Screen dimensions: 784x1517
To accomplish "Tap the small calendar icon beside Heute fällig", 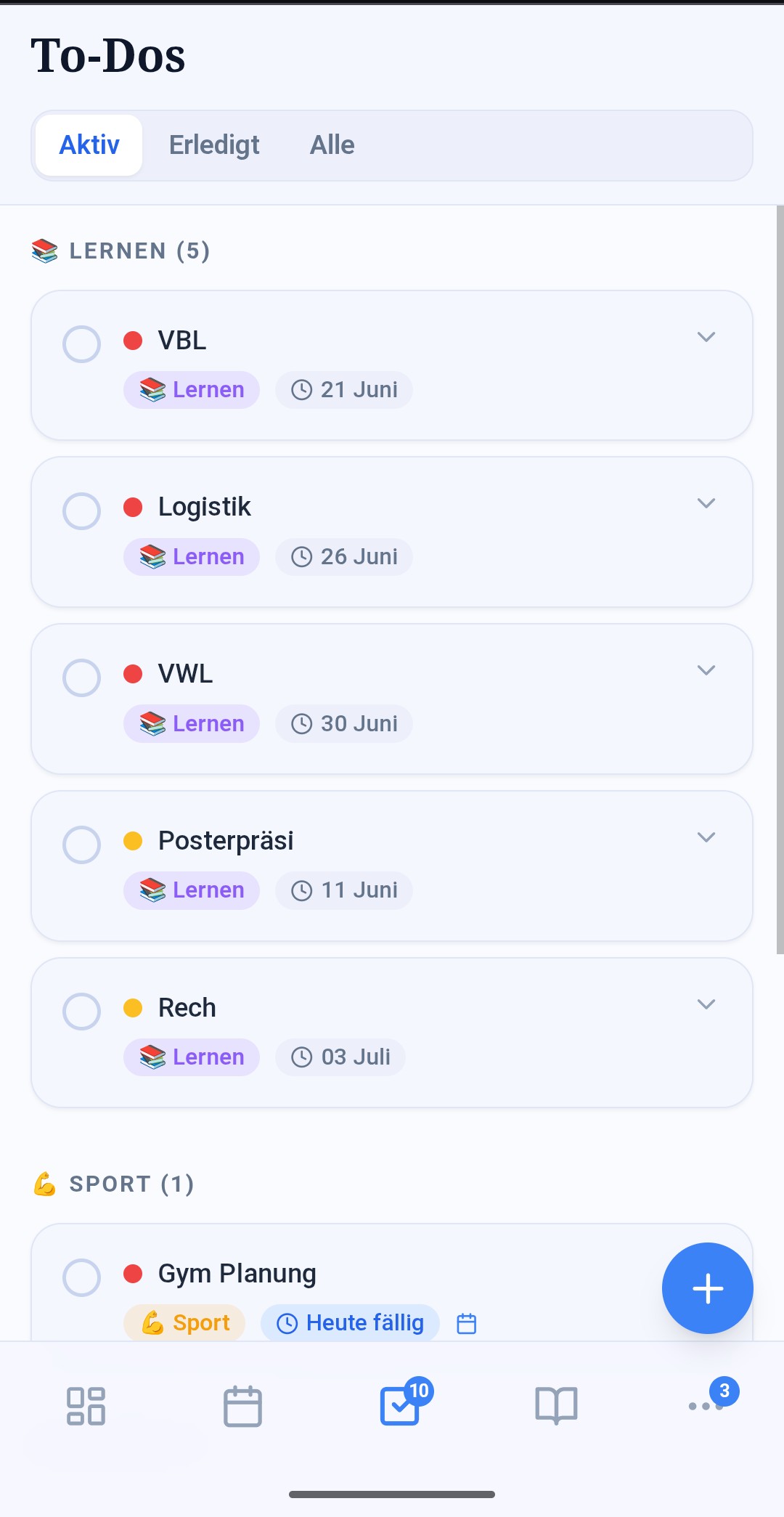I will coord(467,1323).
